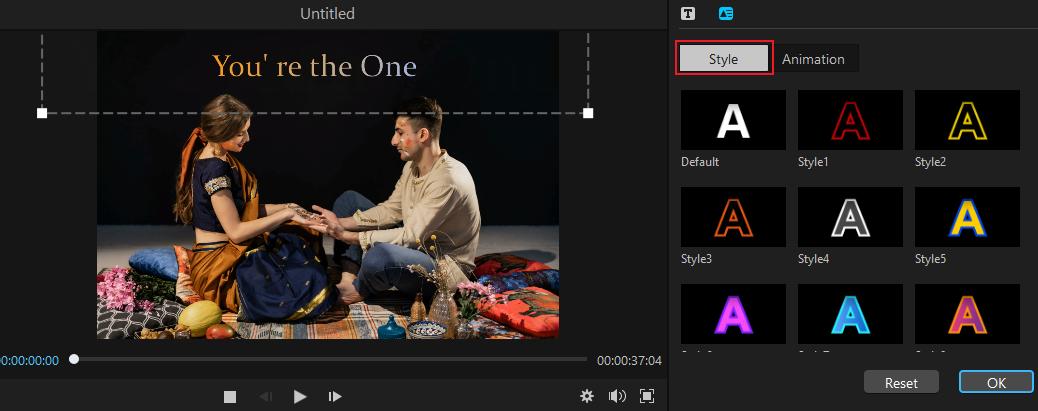Image resolution: width=1038 pixels, height=411 pixels.
Task: Apply Style1 red outline text preset
Action: coord(850,120)
